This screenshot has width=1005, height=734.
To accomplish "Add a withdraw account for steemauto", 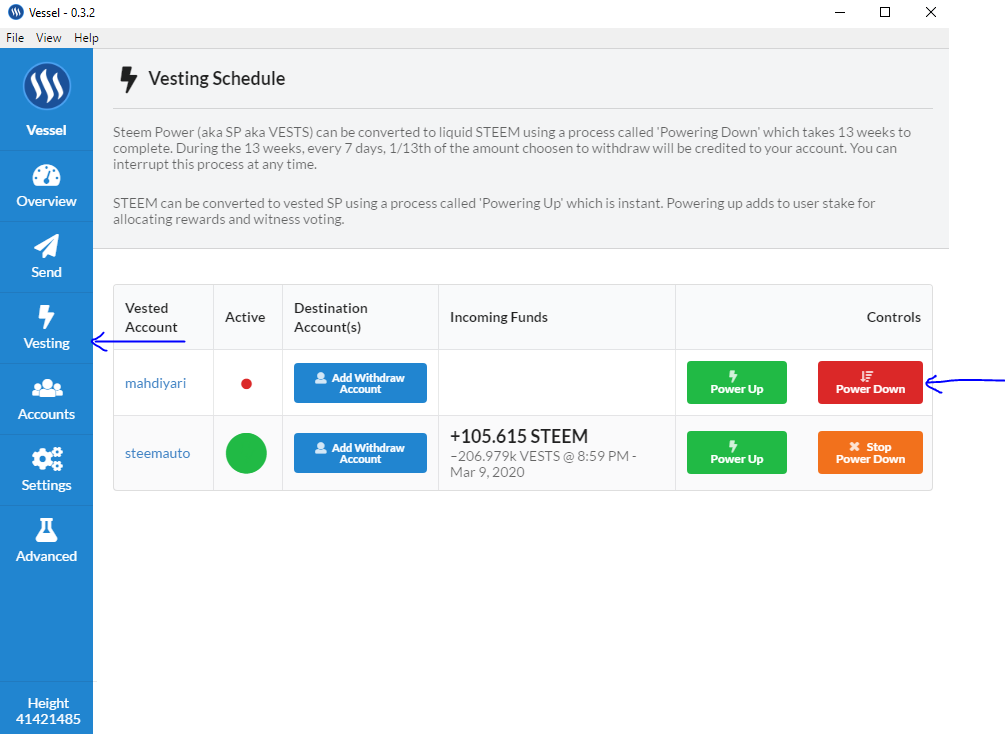I will tap(360, 453).
